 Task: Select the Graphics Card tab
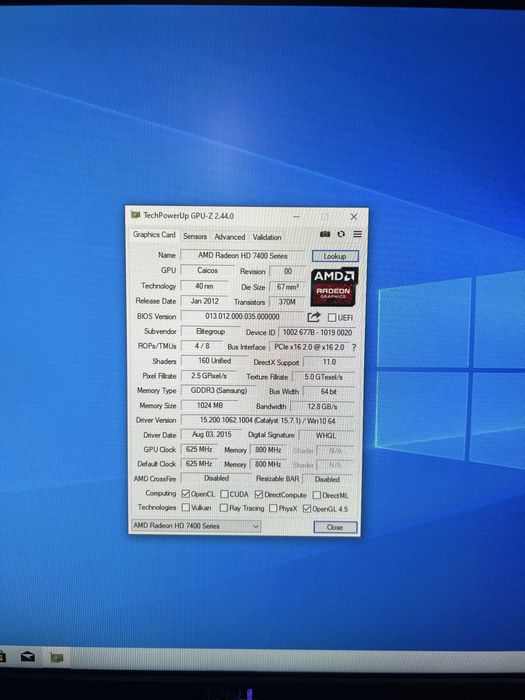tap(154, 235)
